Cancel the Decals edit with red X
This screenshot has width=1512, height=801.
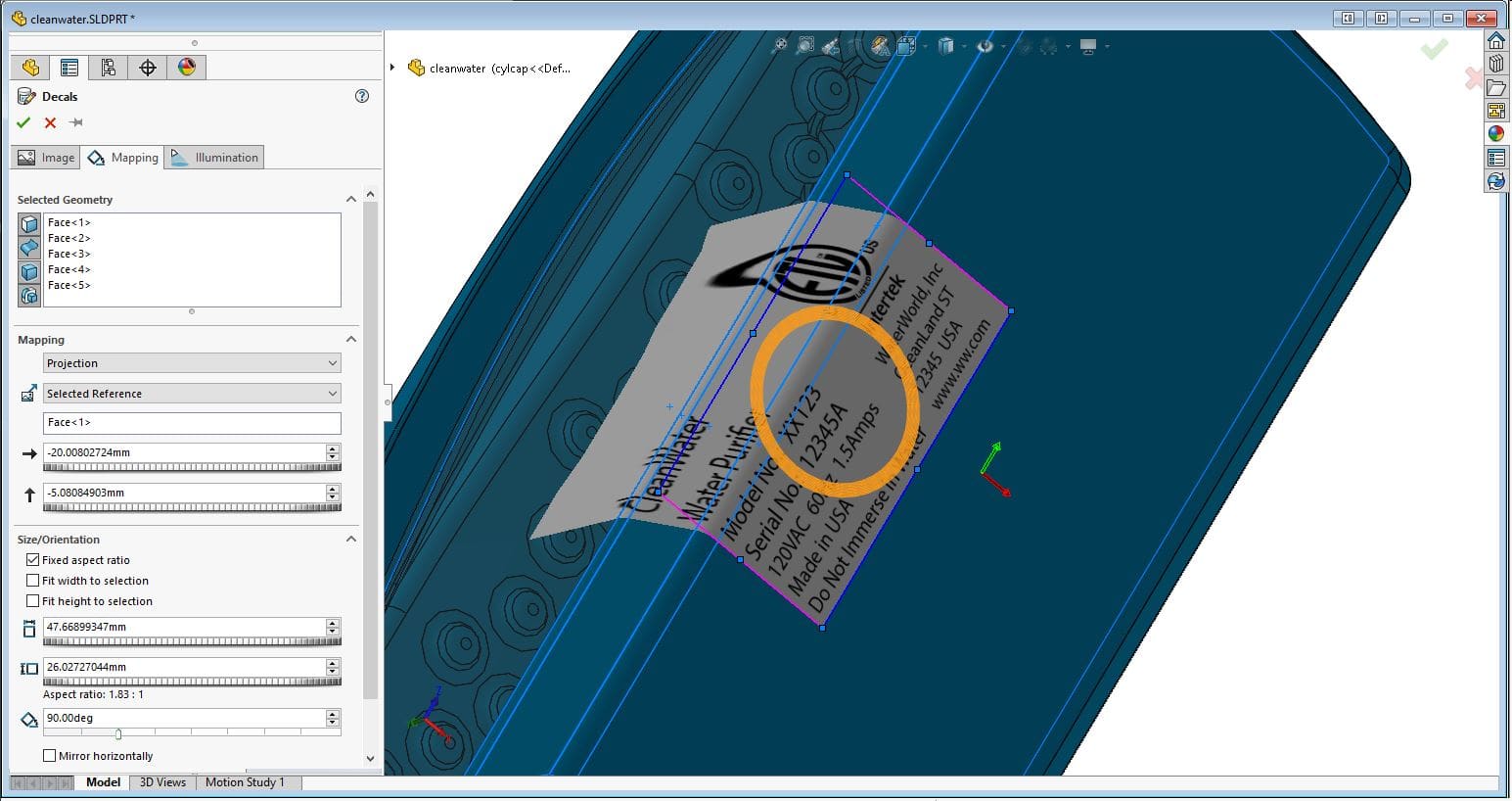click(49, 122)
